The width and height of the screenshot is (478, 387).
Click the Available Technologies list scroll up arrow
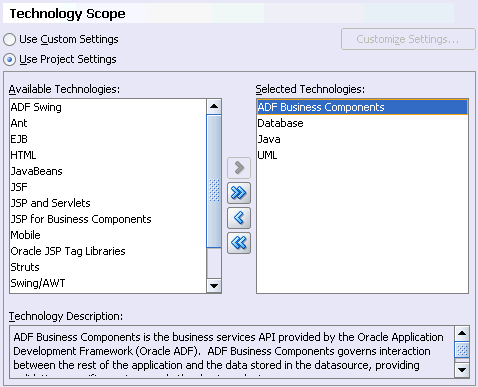coord(214,106)
